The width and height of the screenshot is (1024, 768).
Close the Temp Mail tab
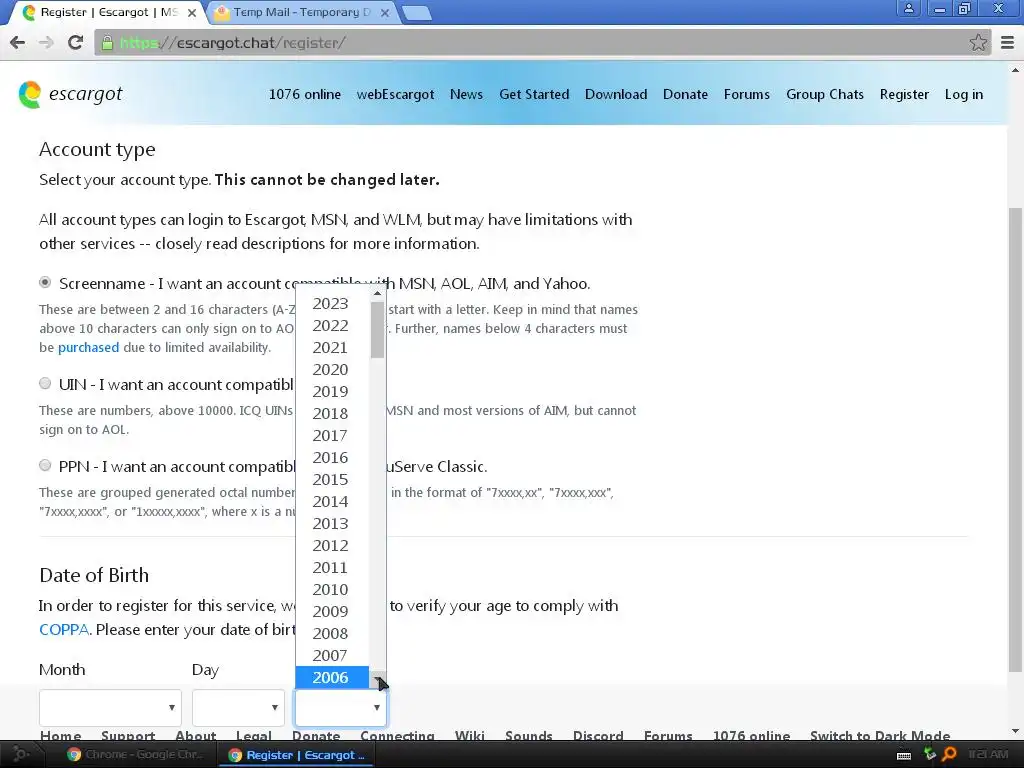pos(385,12)
